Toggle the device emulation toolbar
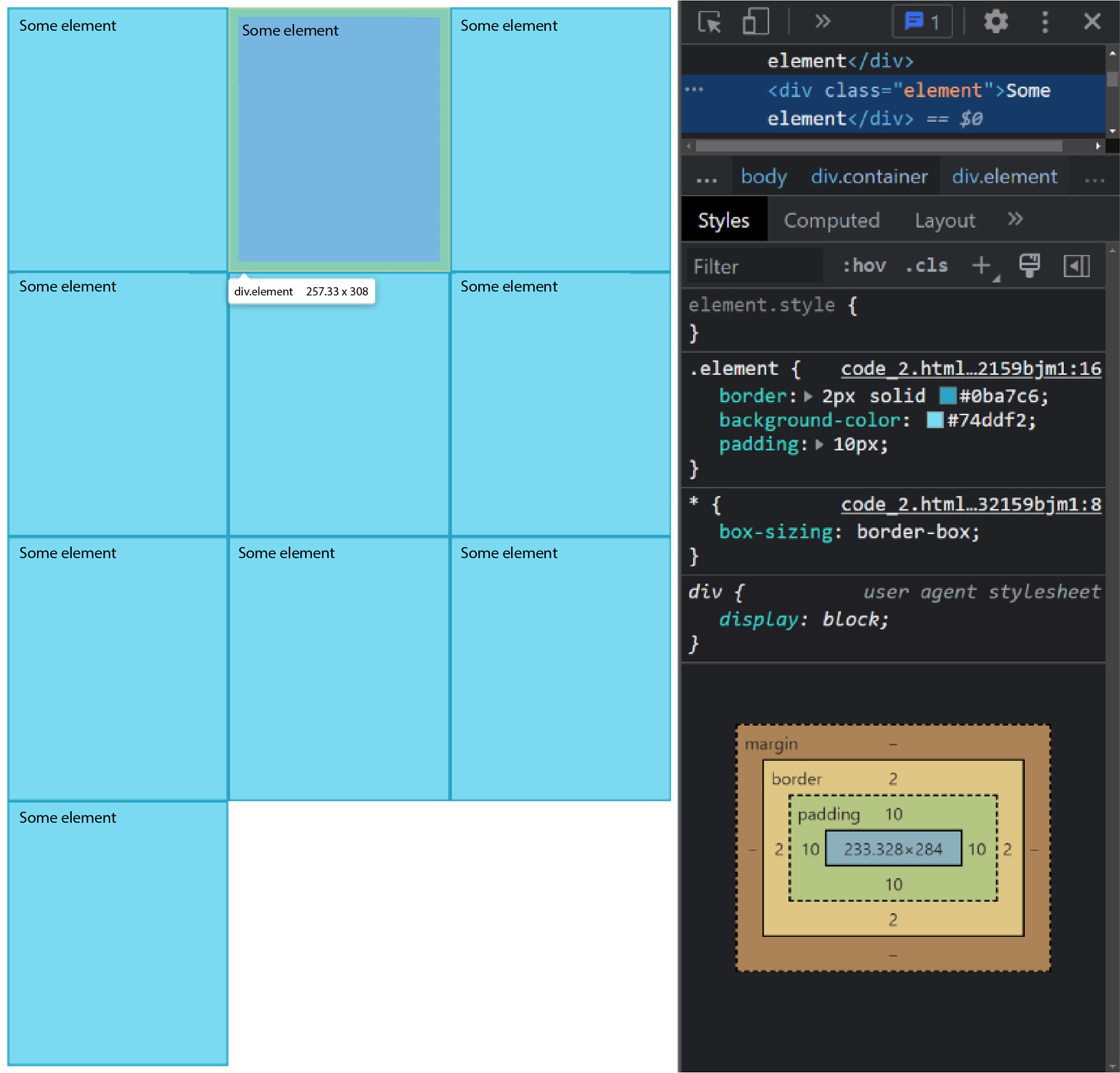This screenshot has height=1073, width=1120. pyautogui.click(x=755, y=21)
